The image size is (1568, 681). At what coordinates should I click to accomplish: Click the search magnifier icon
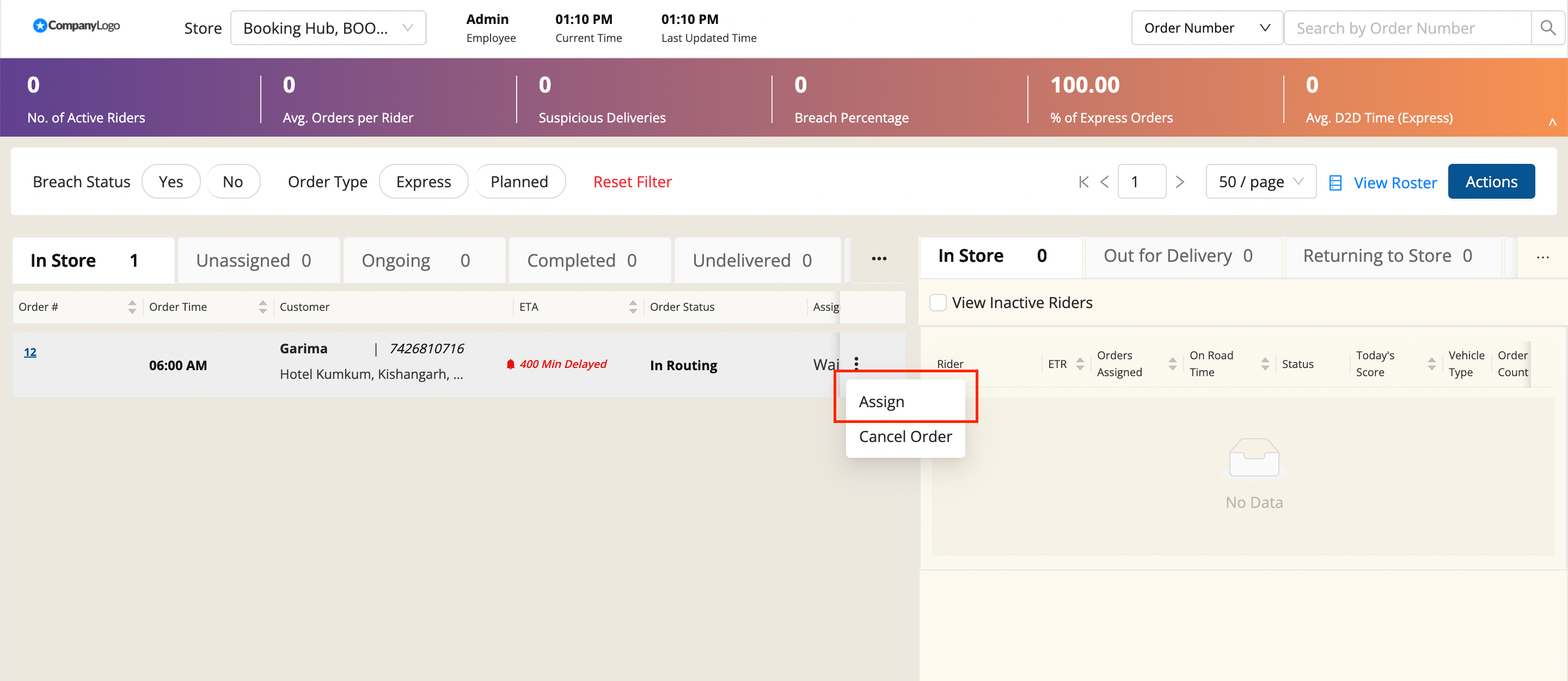[x=1547, y=28]
